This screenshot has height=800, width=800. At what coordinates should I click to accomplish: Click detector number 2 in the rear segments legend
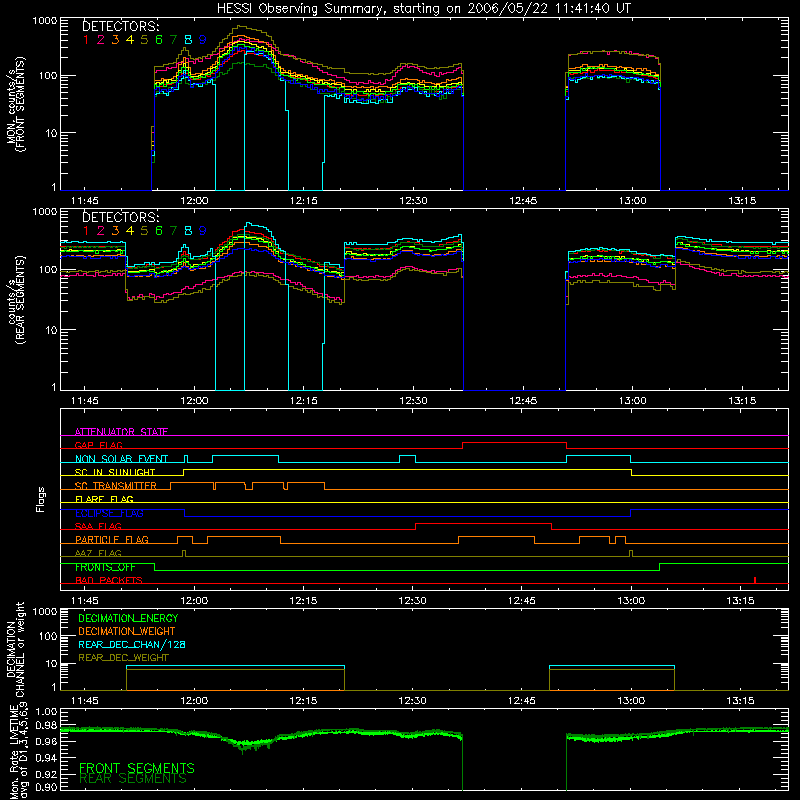pos(101,231)
